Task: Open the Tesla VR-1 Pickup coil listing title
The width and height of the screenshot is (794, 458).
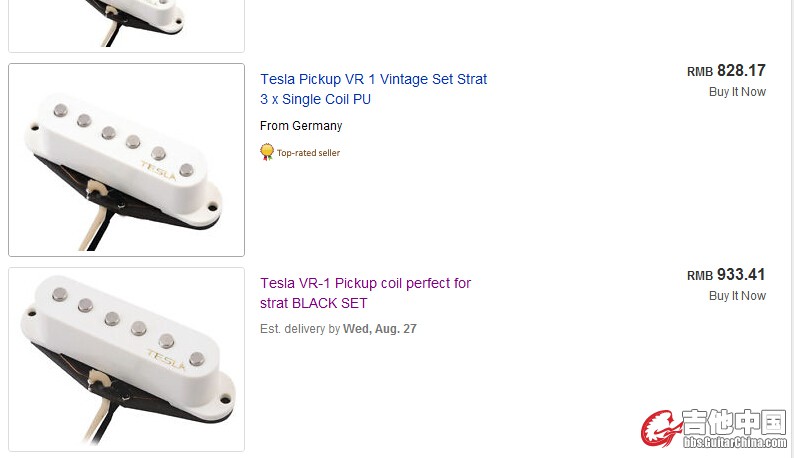Action: pyautogui.click(x=365, y=293)
